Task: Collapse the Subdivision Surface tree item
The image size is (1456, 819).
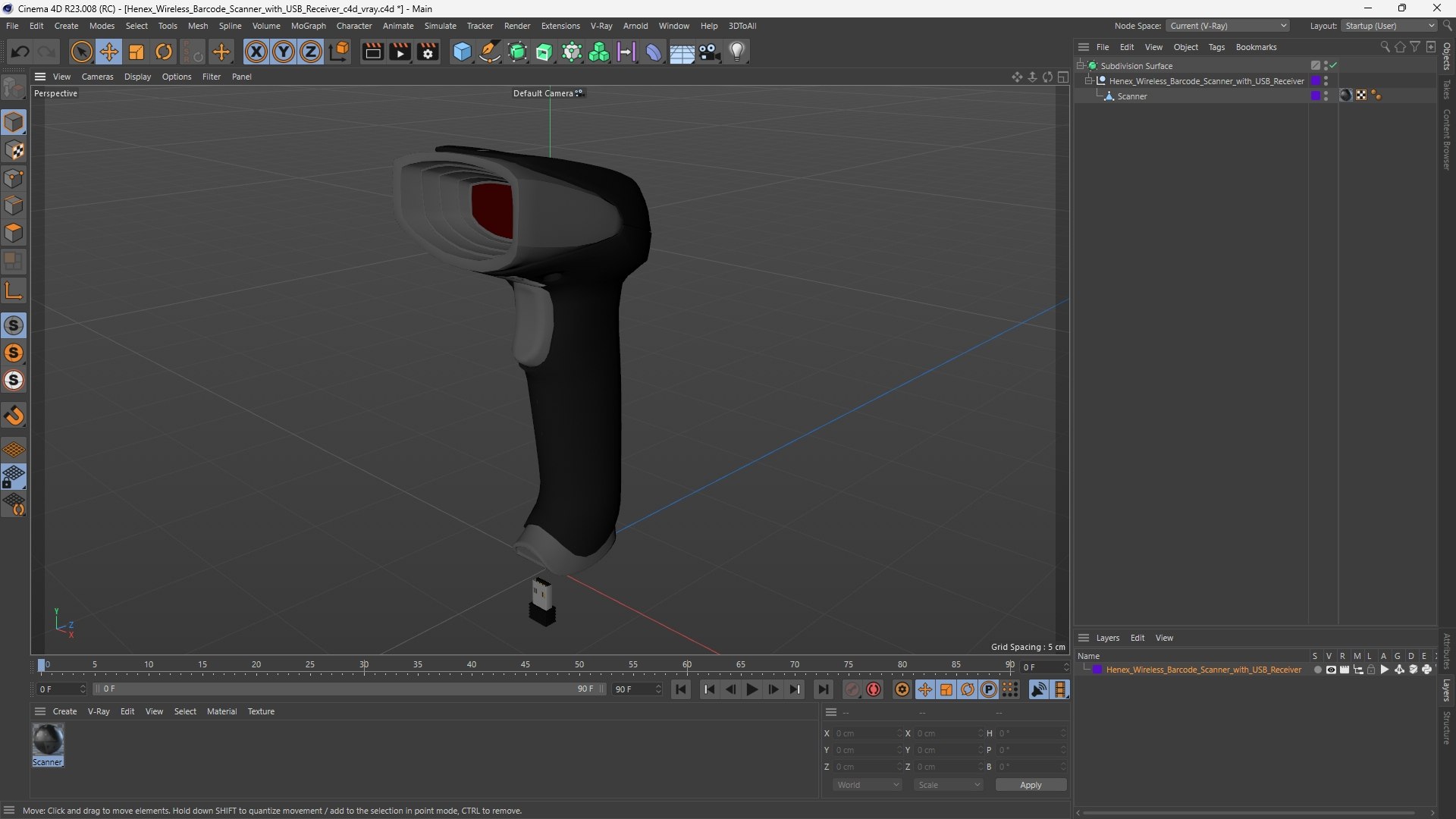Action: point(1080,66)
